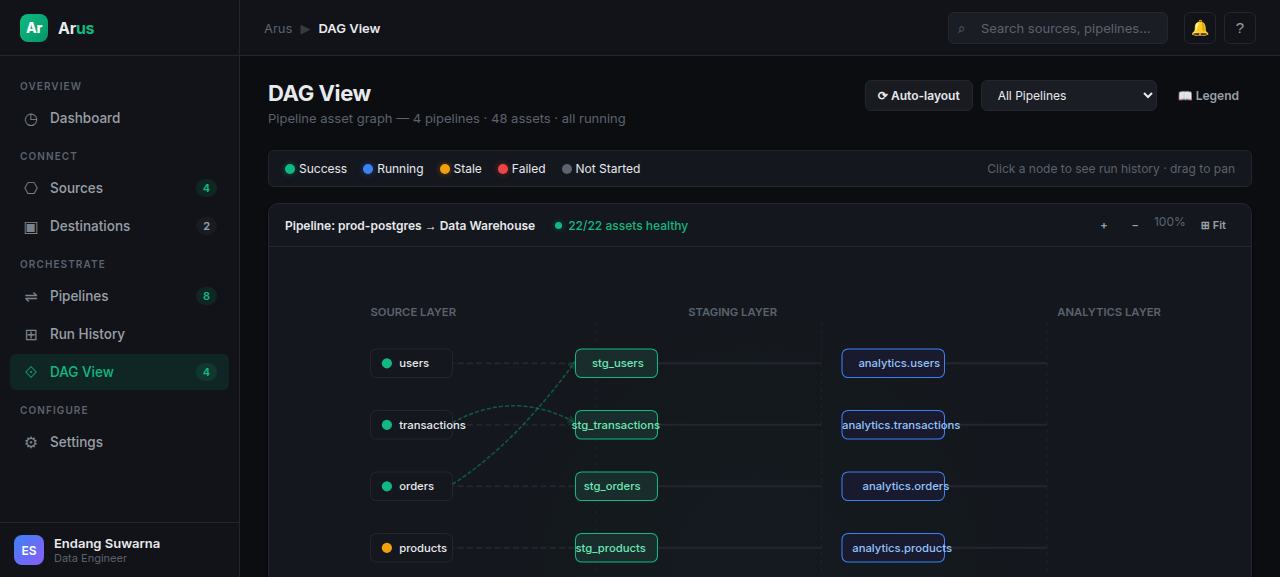Screen dimensions: 1280x577
Task: Click the Sources count badge 4
Action: 206,188
